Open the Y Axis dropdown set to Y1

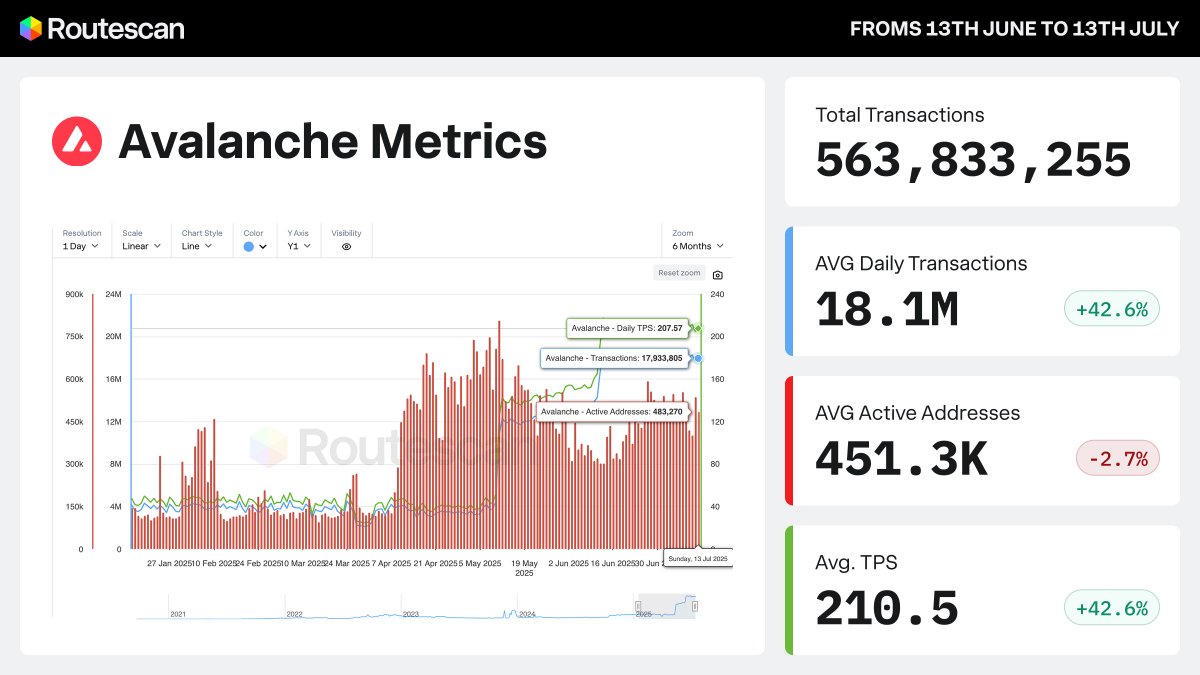click(299, 246)
